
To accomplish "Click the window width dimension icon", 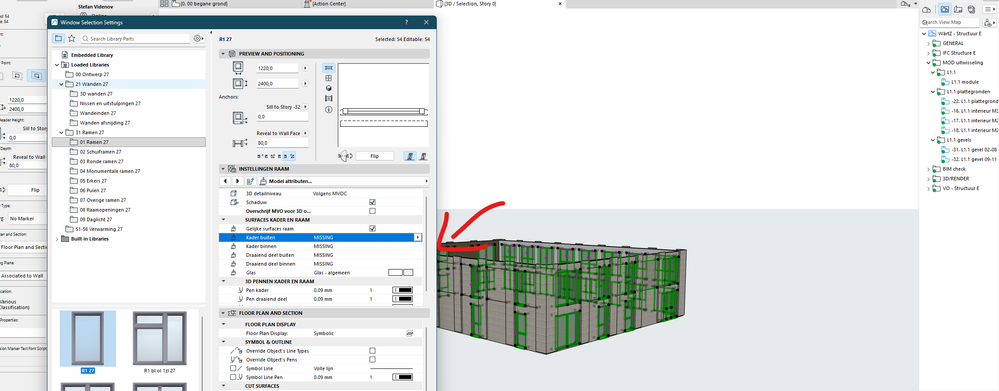I will tap(238, 68).
